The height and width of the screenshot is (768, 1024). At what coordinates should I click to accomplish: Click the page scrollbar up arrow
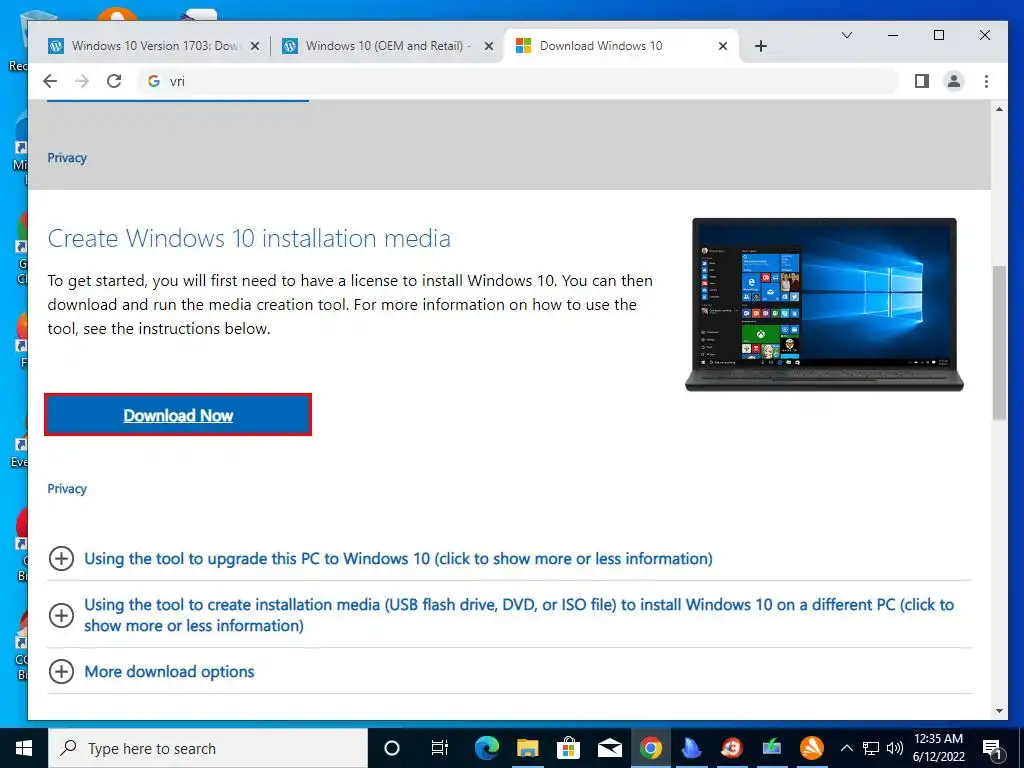[999, 109]
